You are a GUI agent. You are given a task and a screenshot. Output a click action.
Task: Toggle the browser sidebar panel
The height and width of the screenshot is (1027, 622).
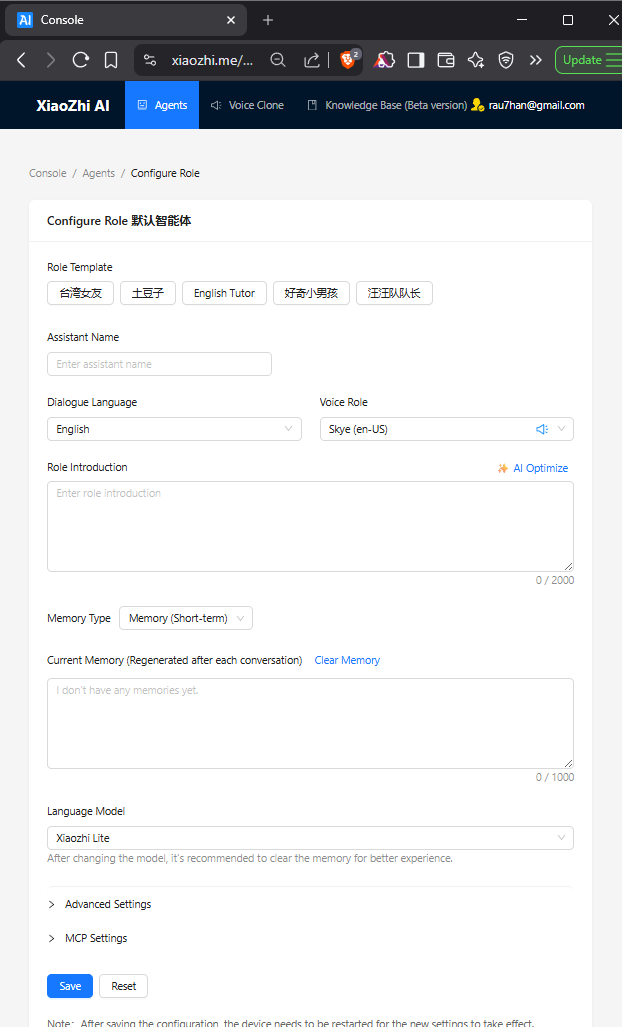click(x=416, y=60)
